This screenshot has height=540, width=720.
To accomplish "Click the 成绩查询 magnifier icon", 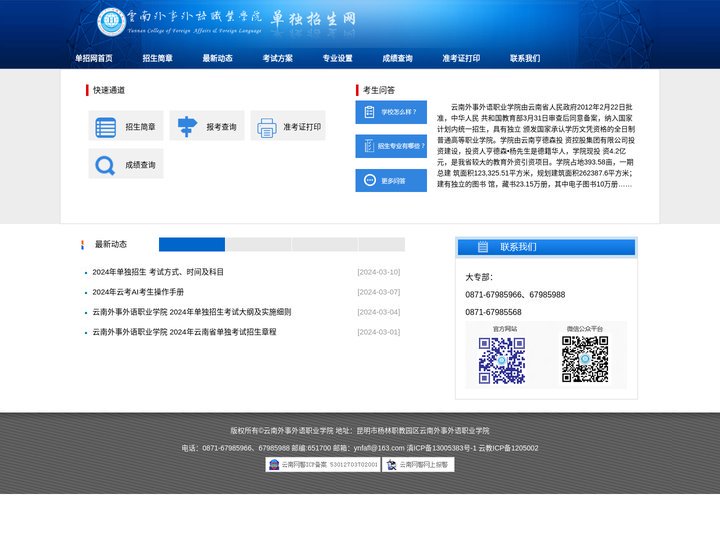I will point(105,166).
